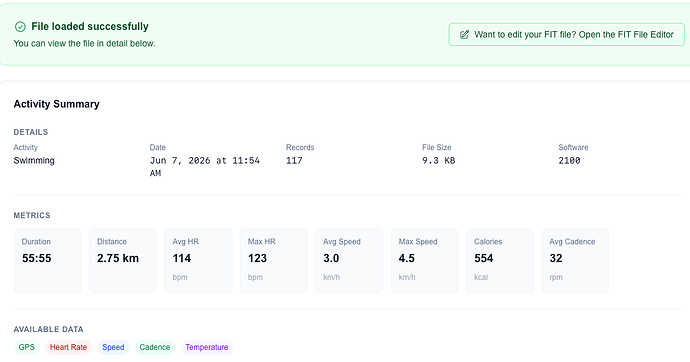This screenshot has width=690, height=362.
Task: Select the Speed data tag
Action: [113, 347]
